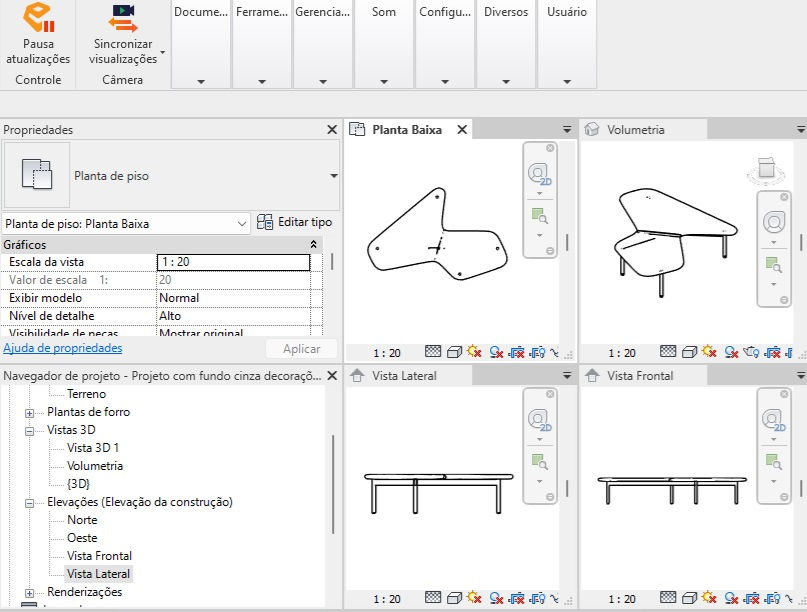Click the Escala da vista value field
807x612 pixels.
(233, 262)
